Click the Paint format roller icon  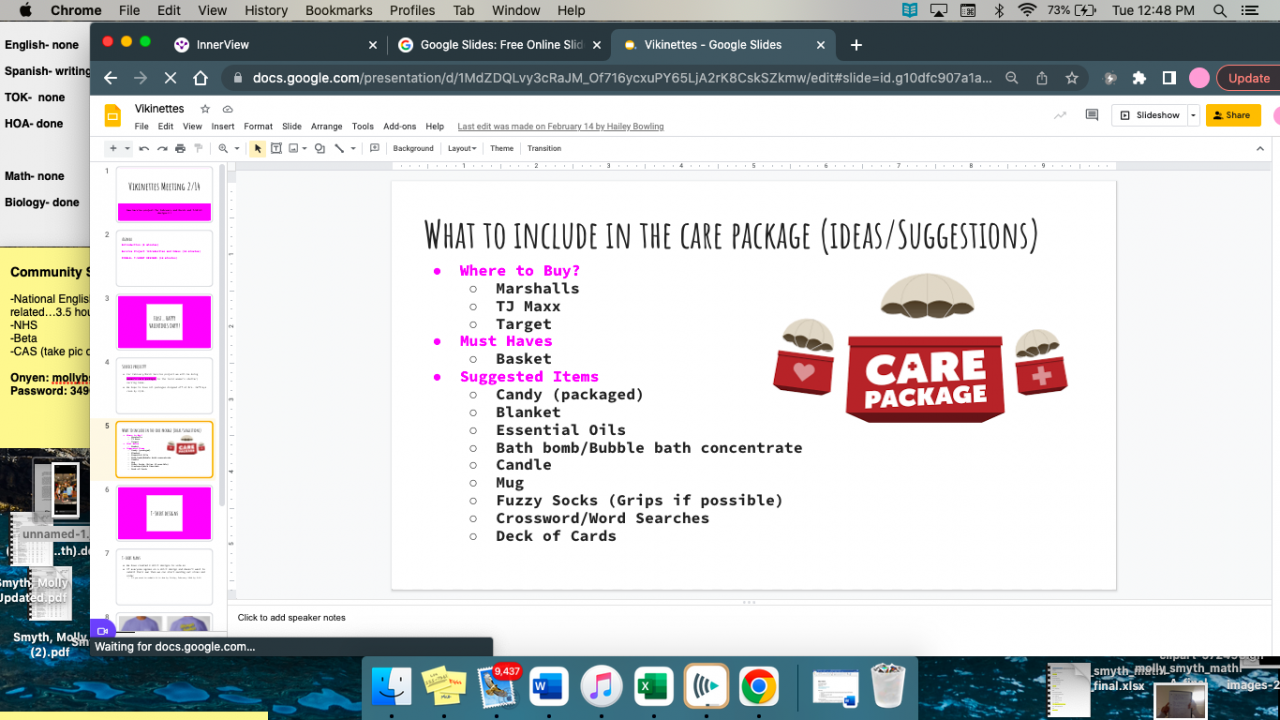point(198,148)
